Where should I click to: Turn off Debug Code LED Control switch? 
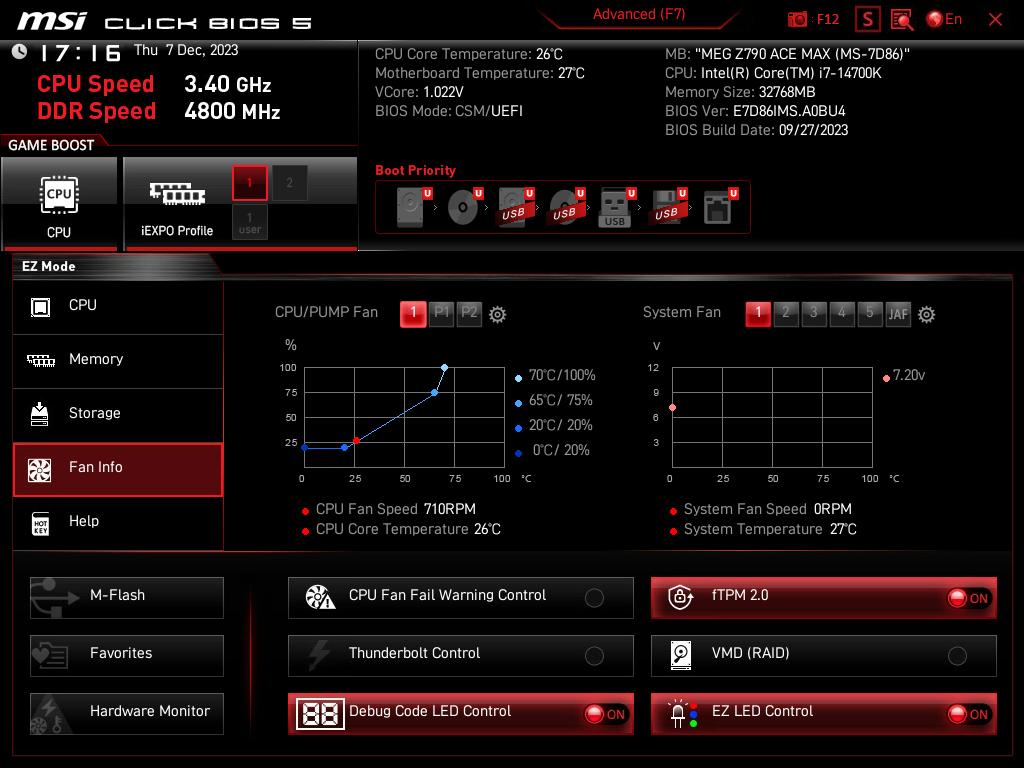tap(607, 714)
